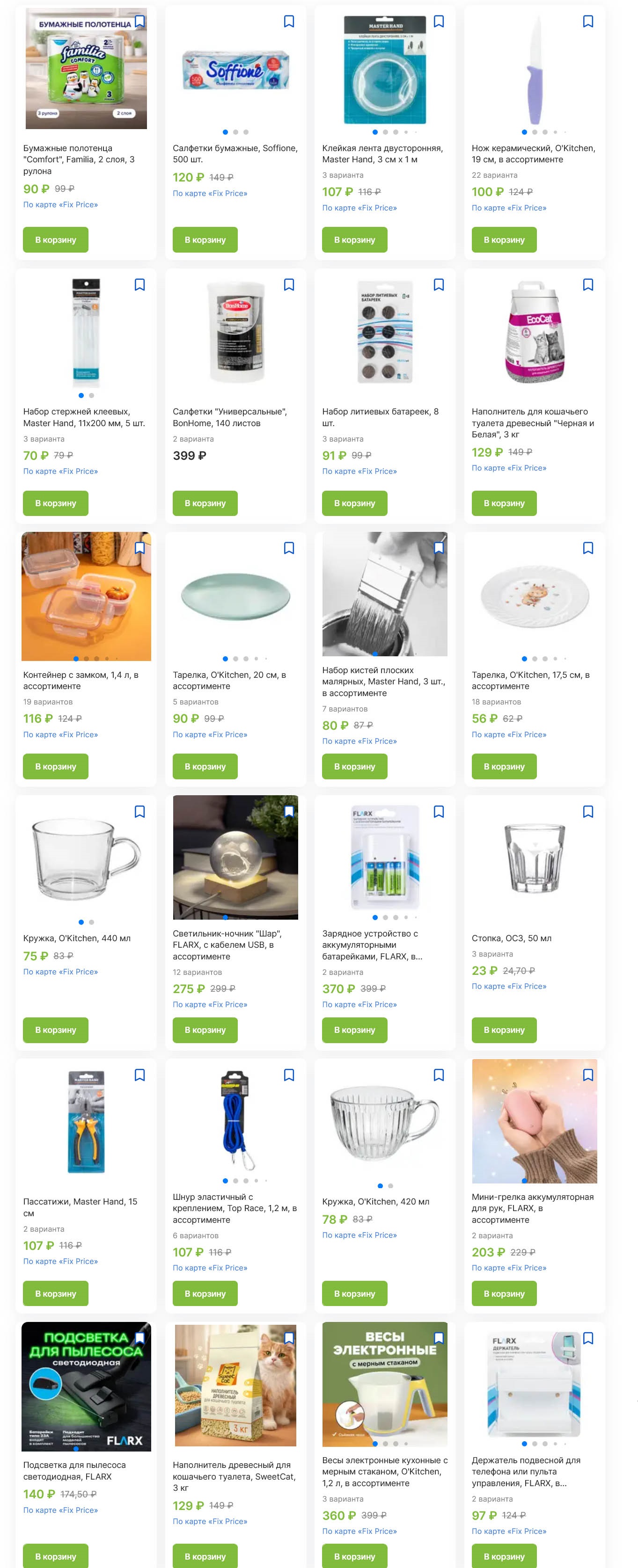Add FLARX battery charger to cart
This screenshot has height=1568, width=638.
click(355, 1030)
